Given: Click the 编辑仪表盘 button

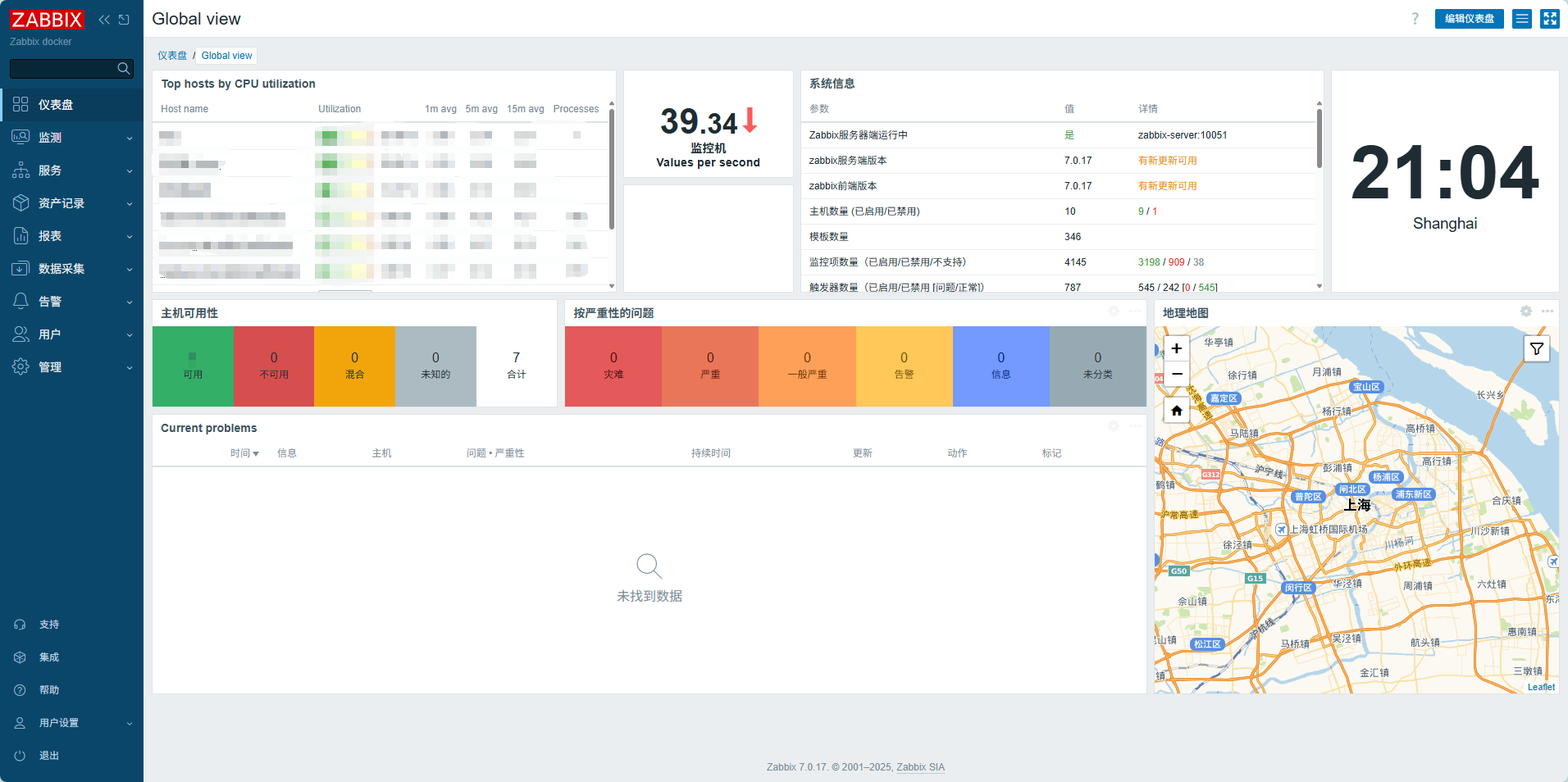Looking at the screenshot, I should click(x=1469, y=19).
